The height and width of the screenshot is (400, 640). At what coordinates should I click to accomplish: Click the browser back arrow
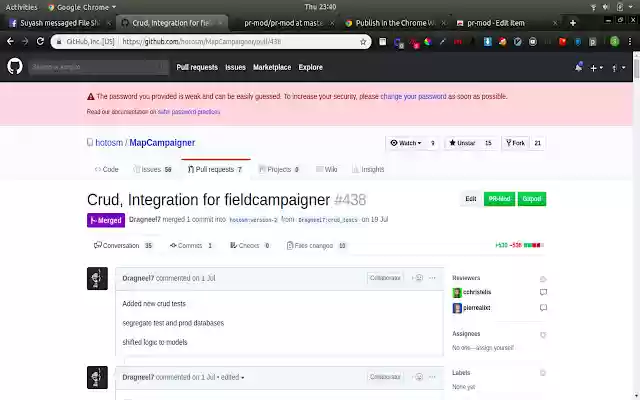[x=10, y=42]
